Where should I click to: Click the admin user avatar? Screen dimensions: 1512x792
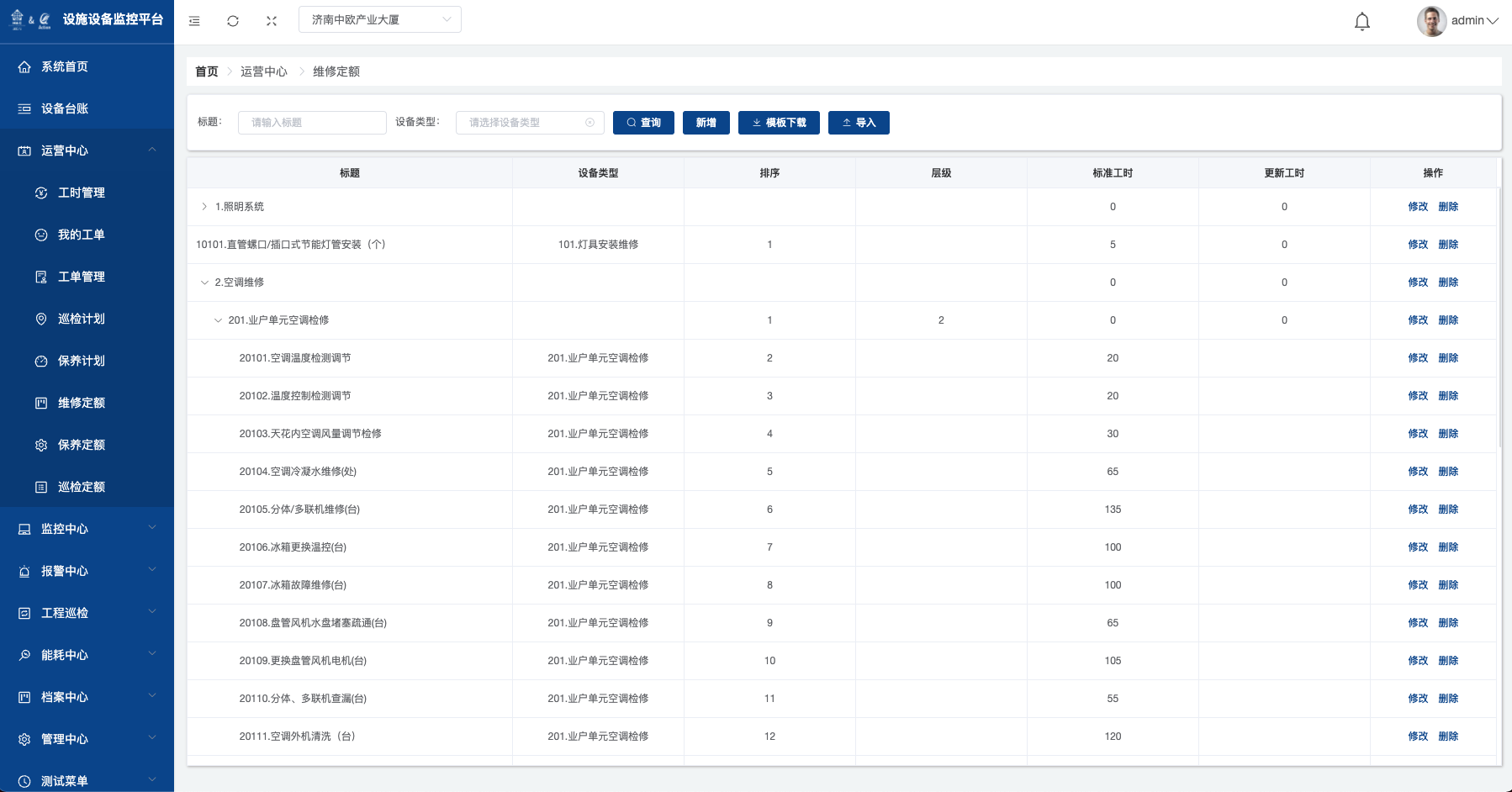[1431, 21]
